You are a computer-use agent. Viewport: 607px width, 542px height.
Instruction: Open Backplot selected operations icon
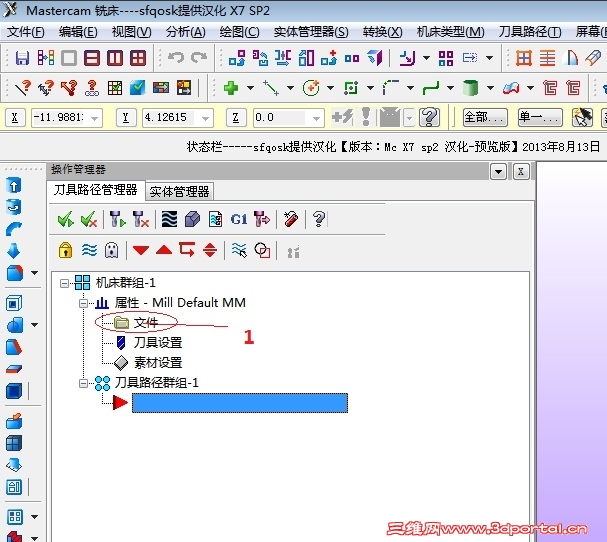pos(170,220)
